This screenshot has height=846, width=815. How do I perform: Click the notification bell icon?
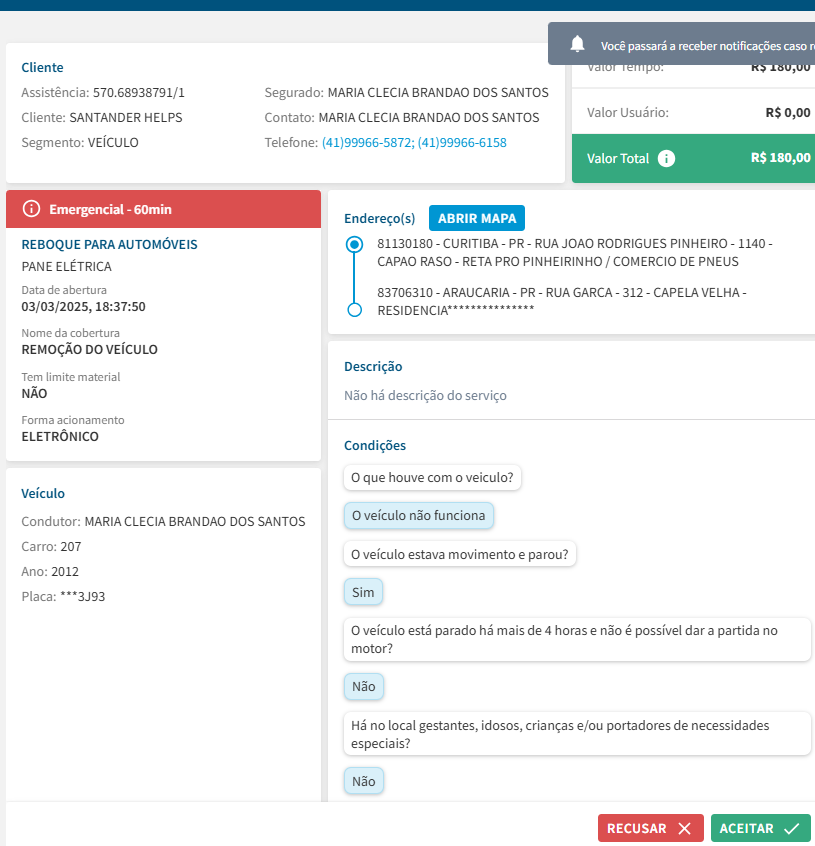(577, 44)
